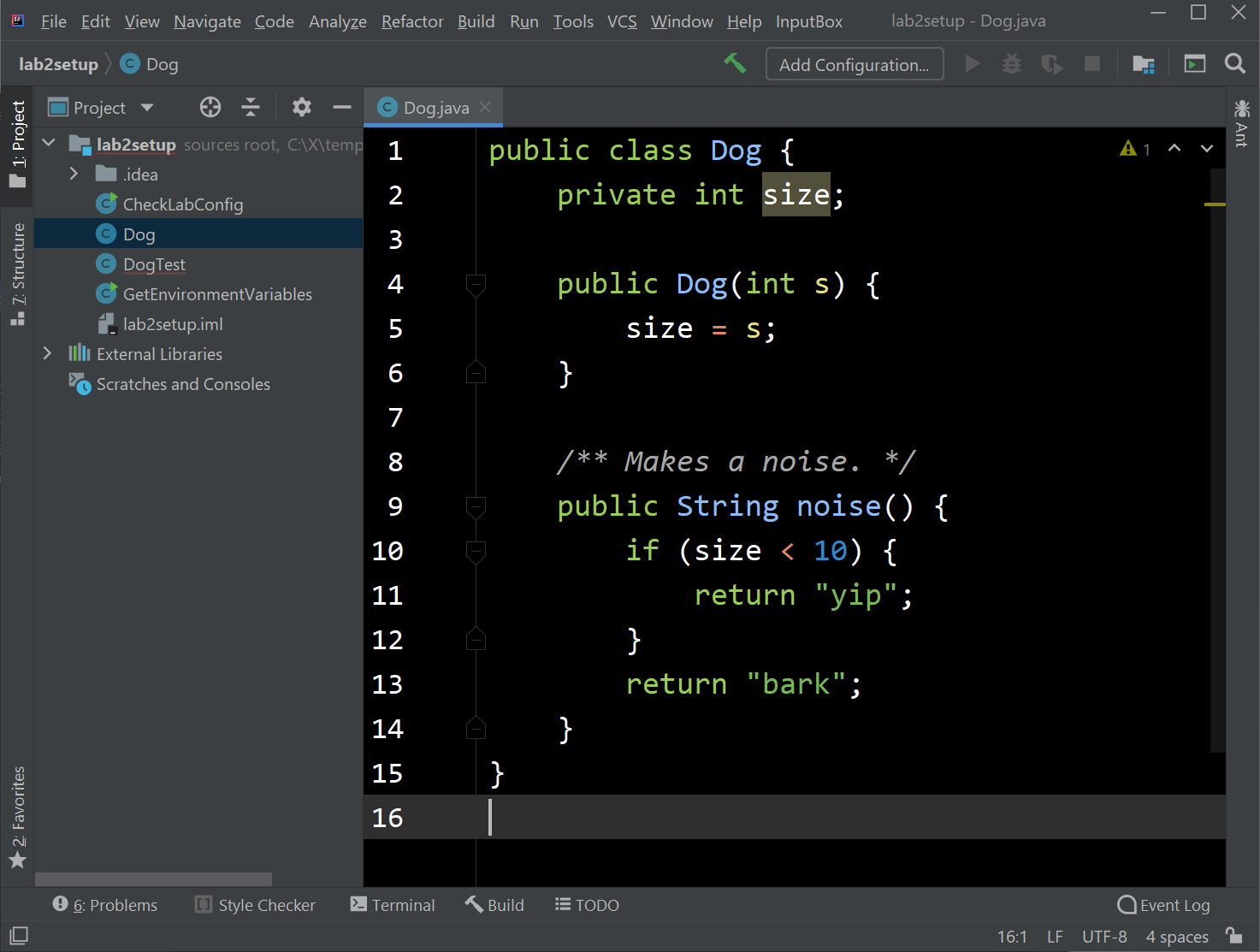Open the File menu
This screenshot has height=952, width=1260.
coord(53,21)
